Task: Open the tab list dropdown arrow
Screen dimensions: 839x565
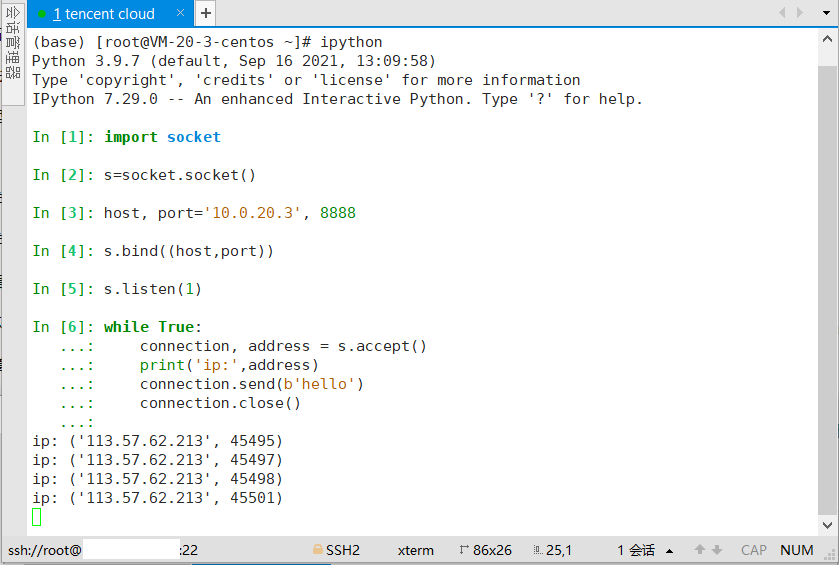Action: click(827, 13)
